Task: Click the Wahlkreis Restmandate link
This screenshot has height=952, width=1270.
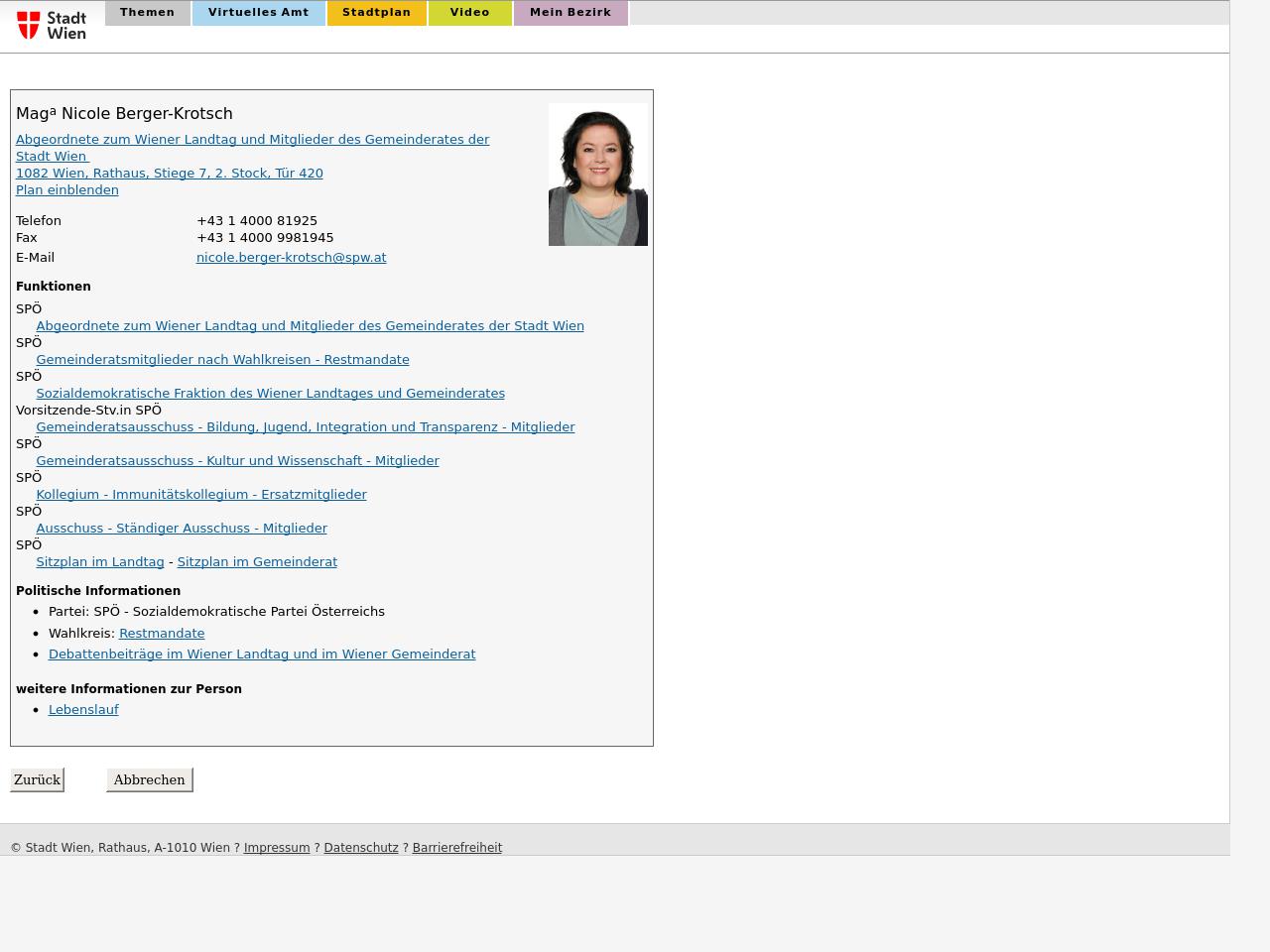Action: (162, 633)
